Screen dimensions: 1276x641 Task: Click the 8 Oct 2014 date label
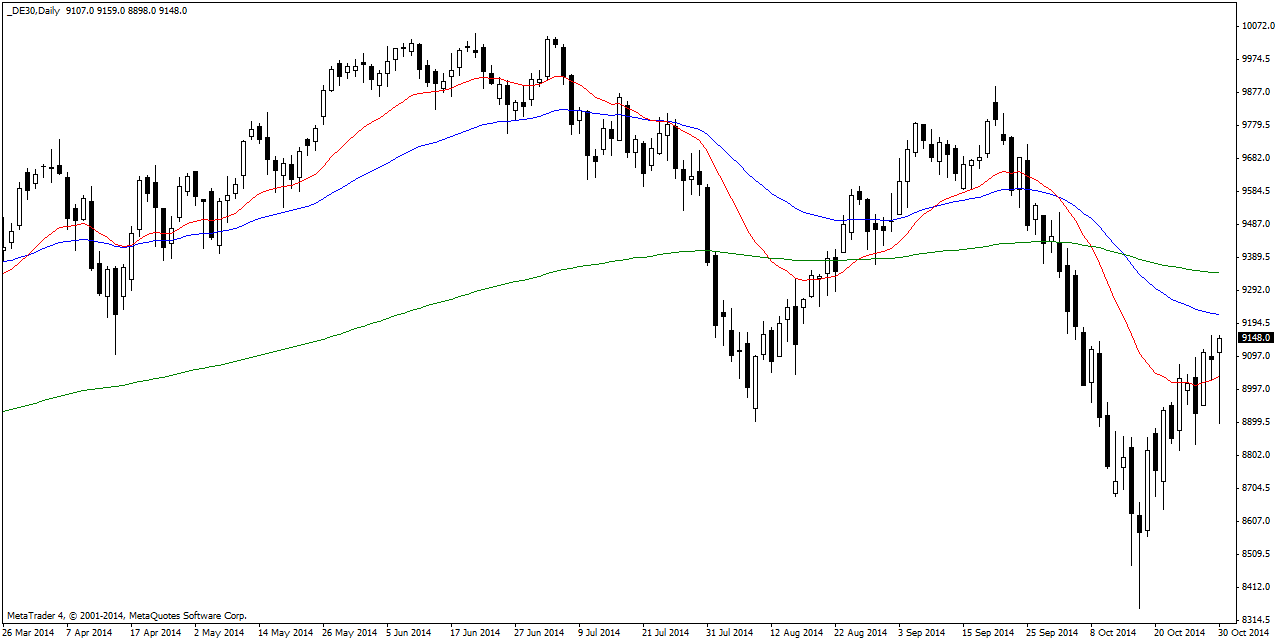click(1113, 633)
